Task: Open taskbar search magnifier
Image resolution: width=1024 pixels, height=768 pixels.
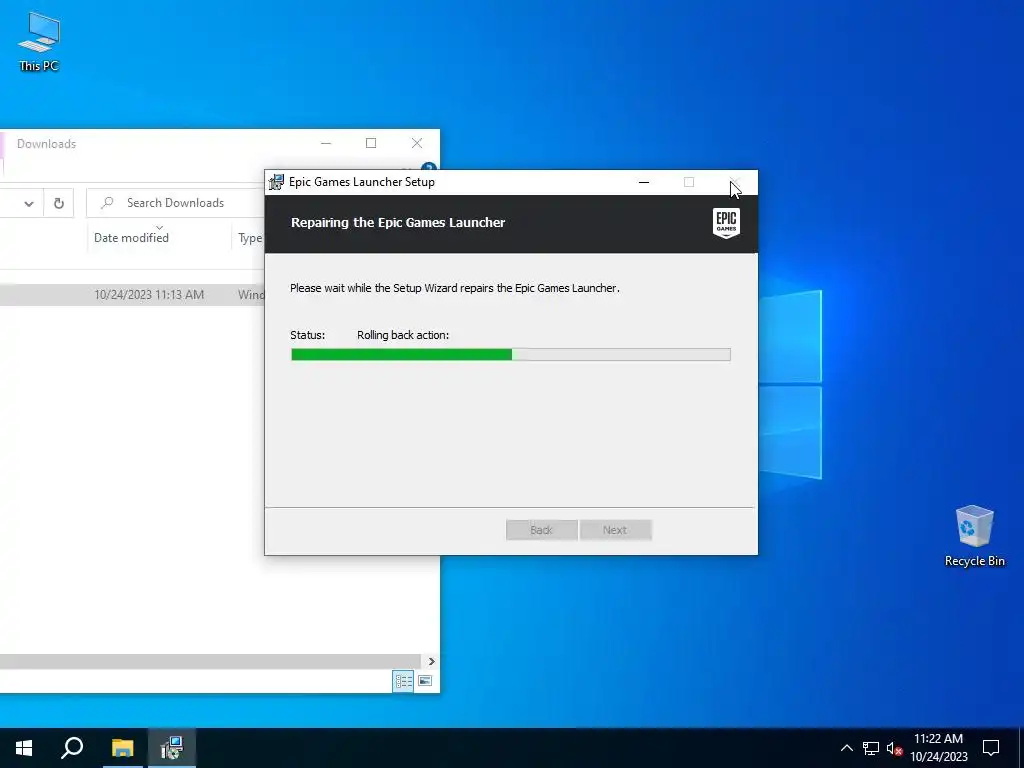Action: coord(72,748)
